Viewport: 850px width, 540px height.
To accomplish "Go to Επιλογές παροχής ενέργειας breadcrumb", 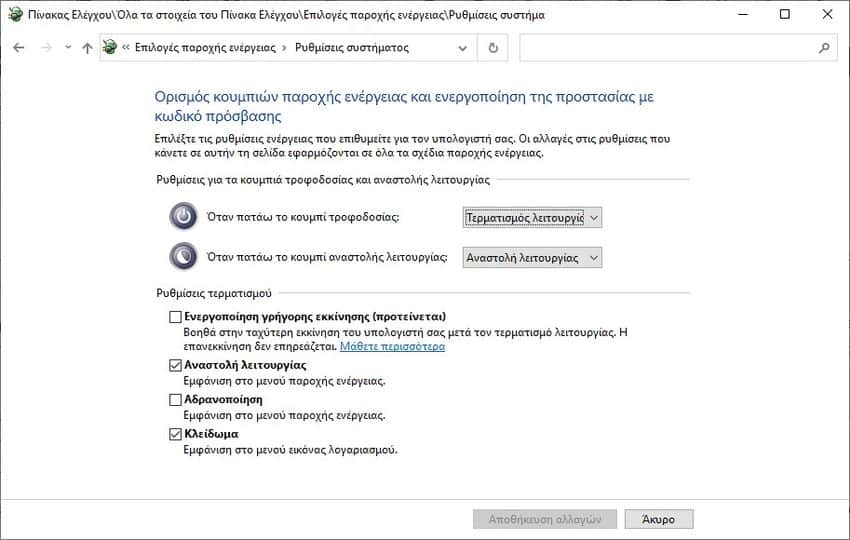I will (206, 48).
